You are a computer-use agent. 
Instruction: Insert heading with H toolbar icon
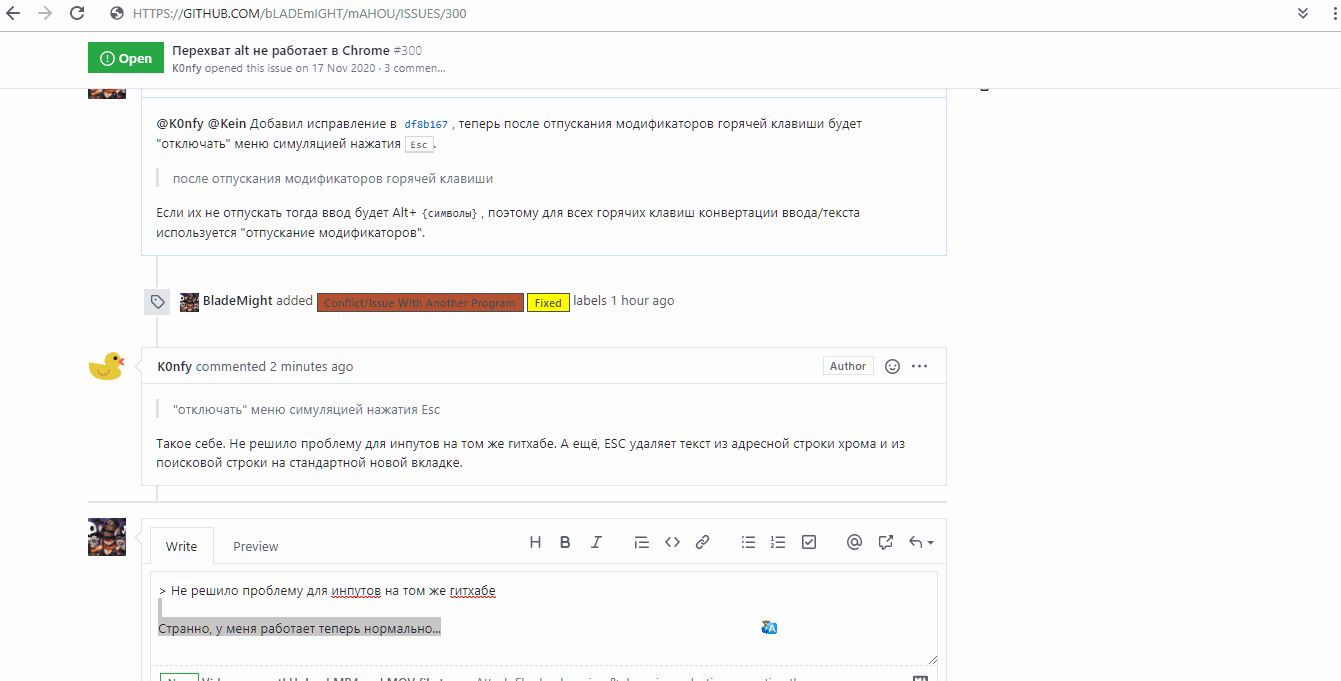pyautogui.click(x=535, y=543)
